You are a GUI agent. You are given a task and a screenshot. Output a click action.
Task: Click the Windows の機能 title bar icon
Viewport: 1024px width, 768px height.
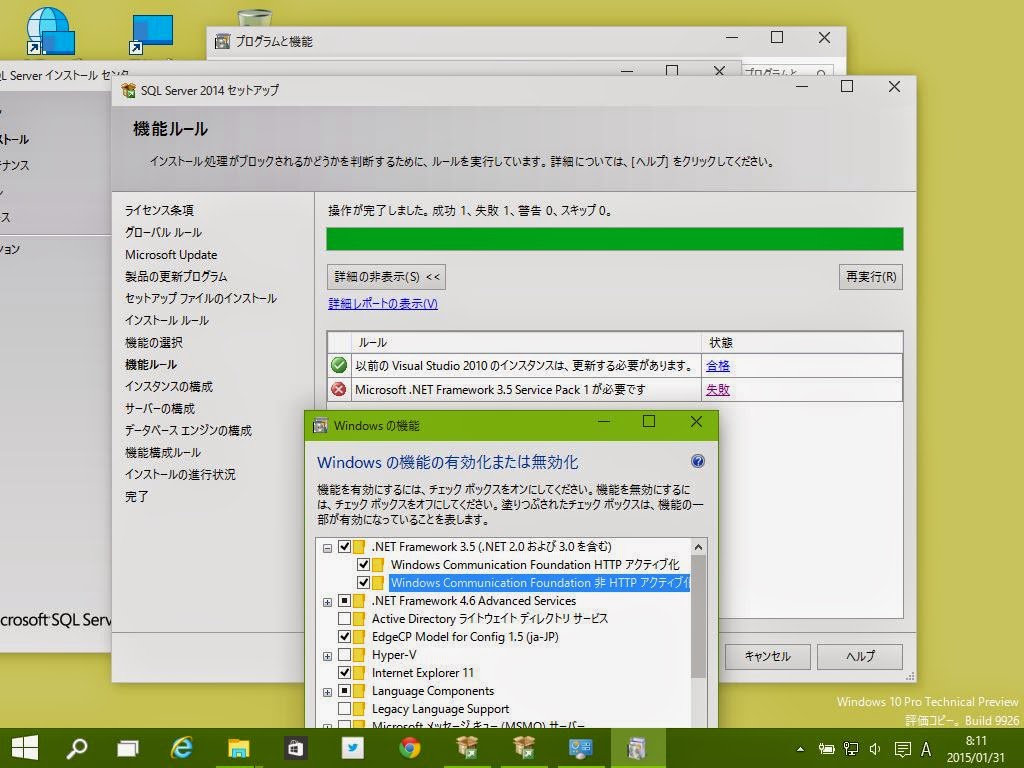(320, 426)
